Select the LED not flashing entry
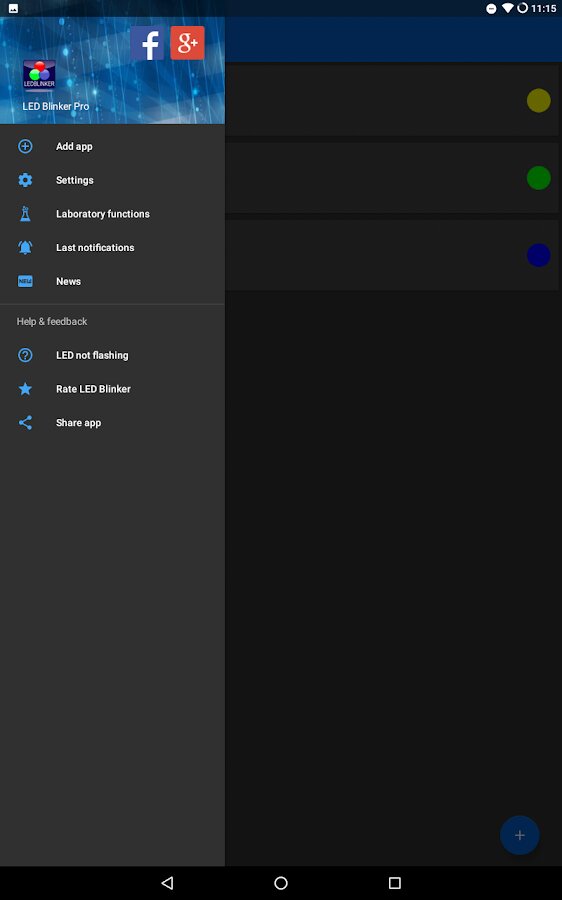Viewport: 562px width, 900px height. 113,355
